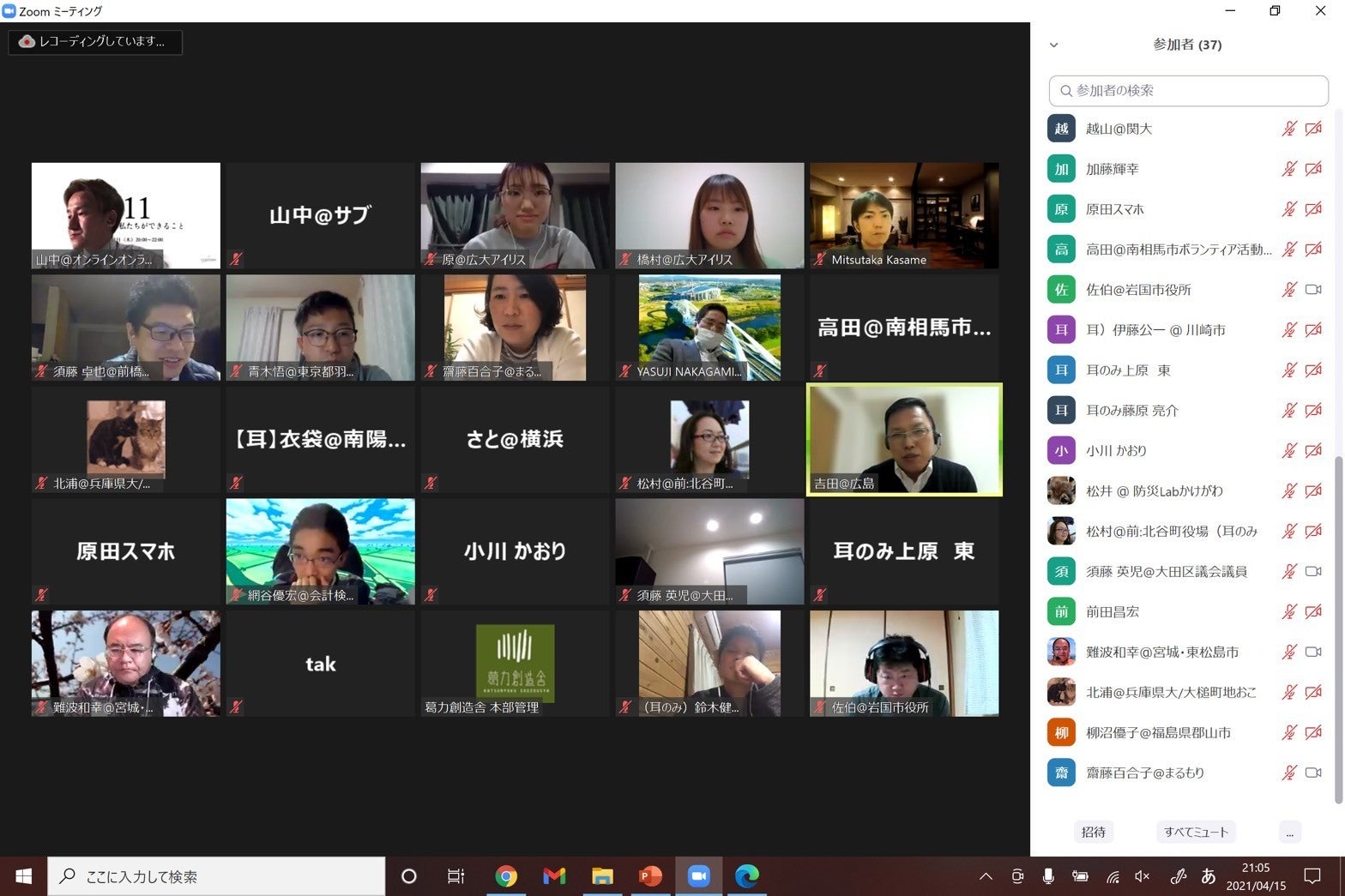Click the muted volume tray icon
Viewport: 1345px width, 896px height.
click(x=1142, y=876)
